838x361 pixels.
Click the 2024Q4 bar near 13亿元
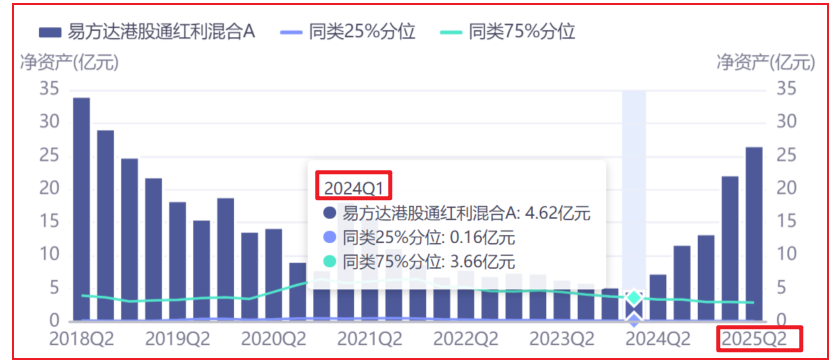pyautogui.click(x=706, y=278)
